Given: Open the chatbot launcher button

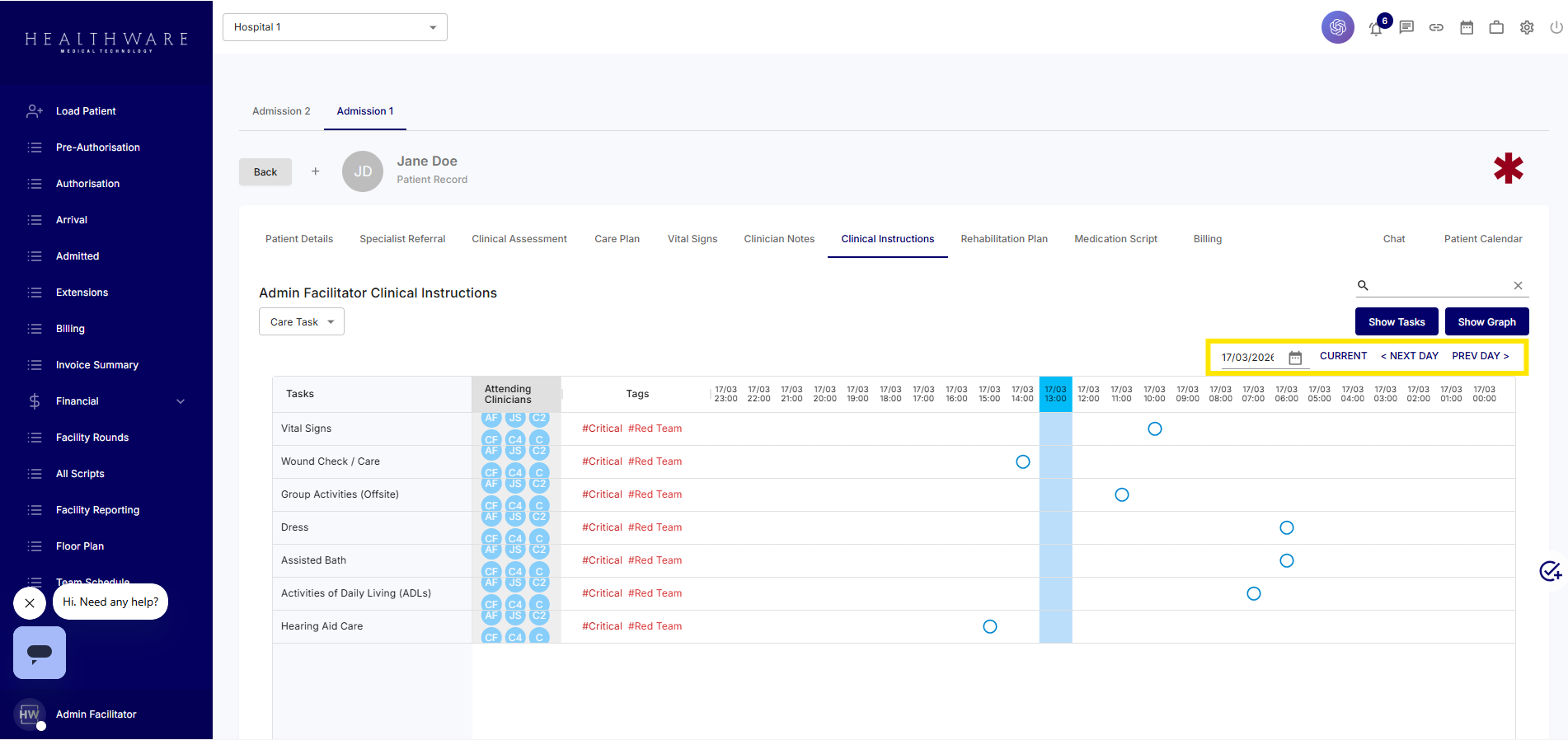Looking at the screenshot, I should (x=40, y=653).
